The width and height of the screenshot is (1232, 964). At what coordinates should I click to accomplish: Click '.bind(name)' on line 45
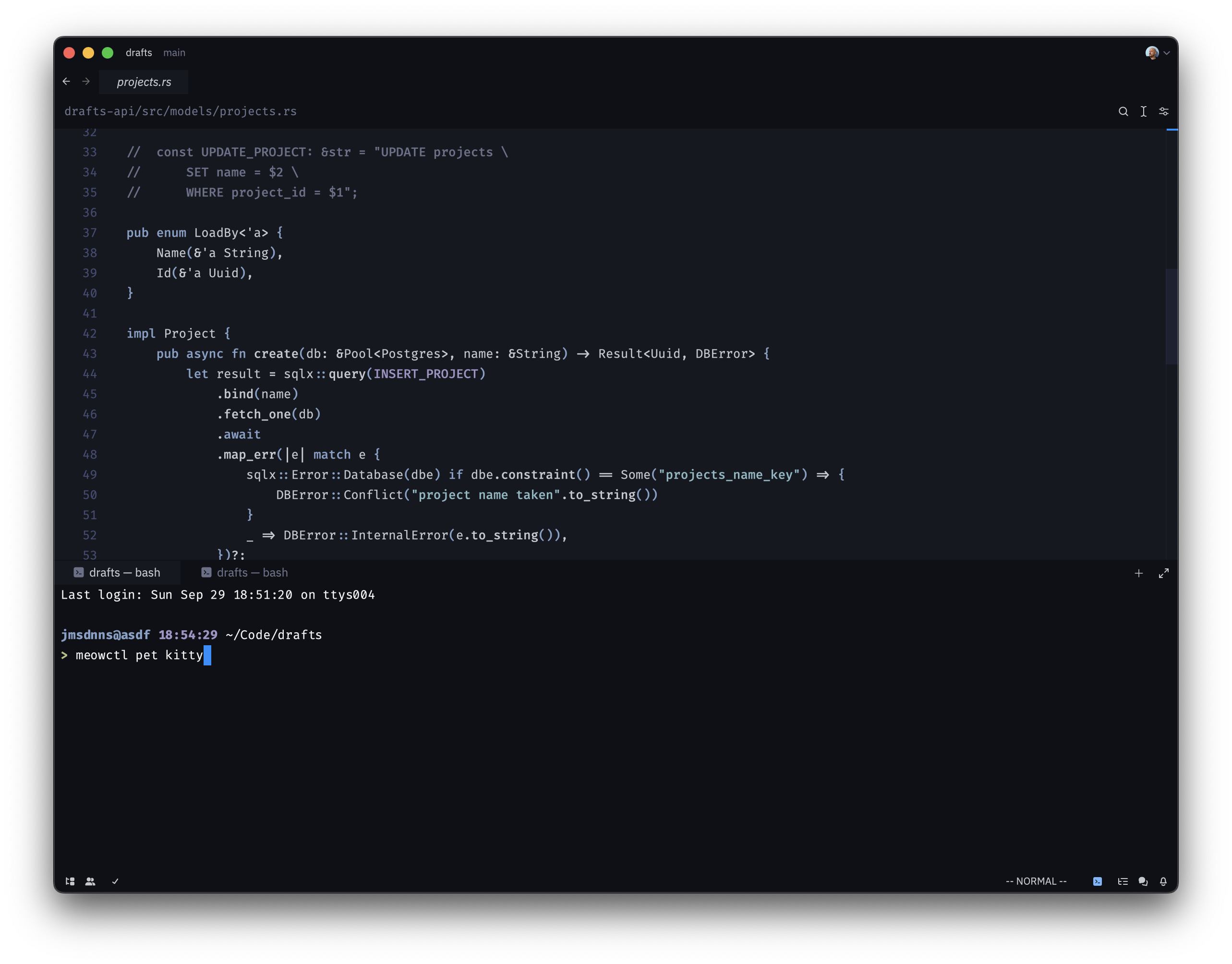257,394
